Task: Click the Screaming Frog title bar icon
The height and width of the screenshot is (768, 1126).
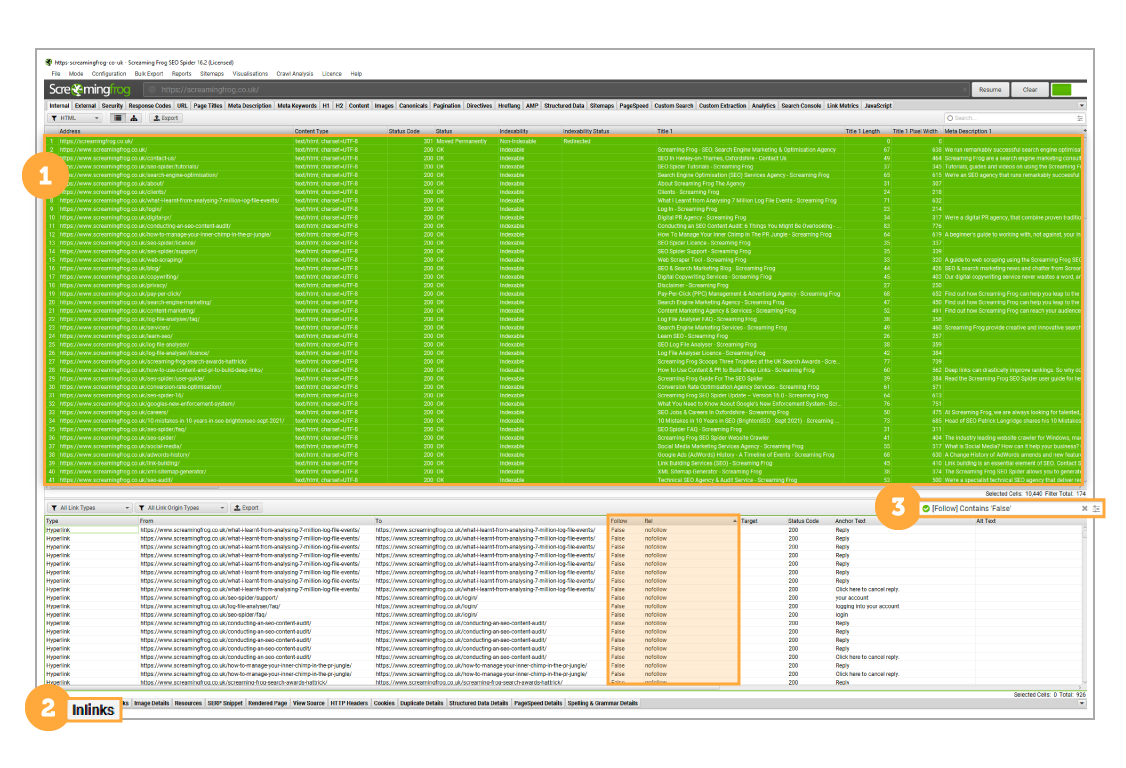Action: (x=49, y=63)
